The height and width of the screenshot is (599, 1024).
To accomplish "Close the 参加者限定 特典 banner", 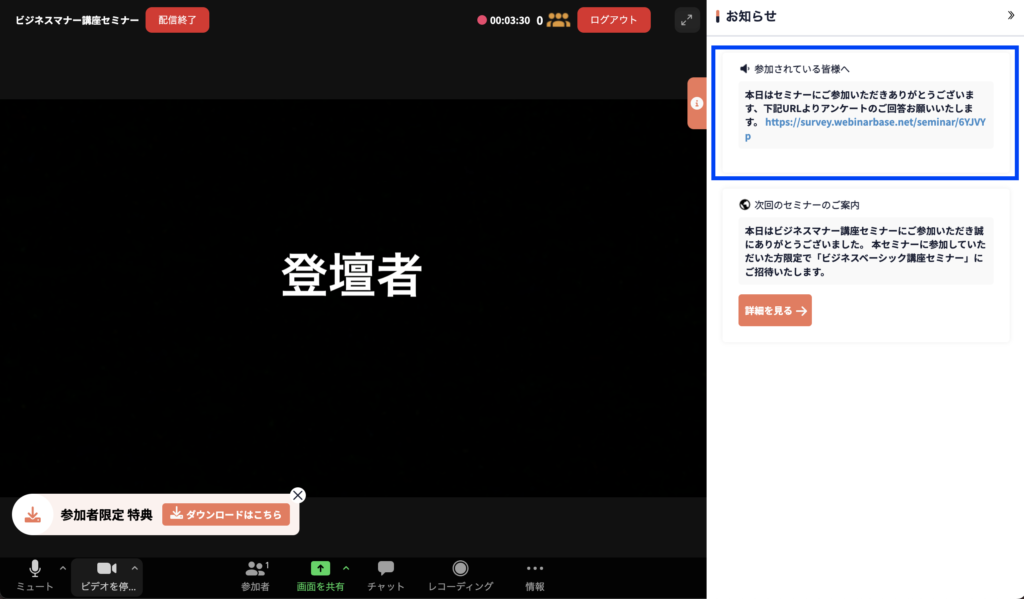I will tap(297, 495).
